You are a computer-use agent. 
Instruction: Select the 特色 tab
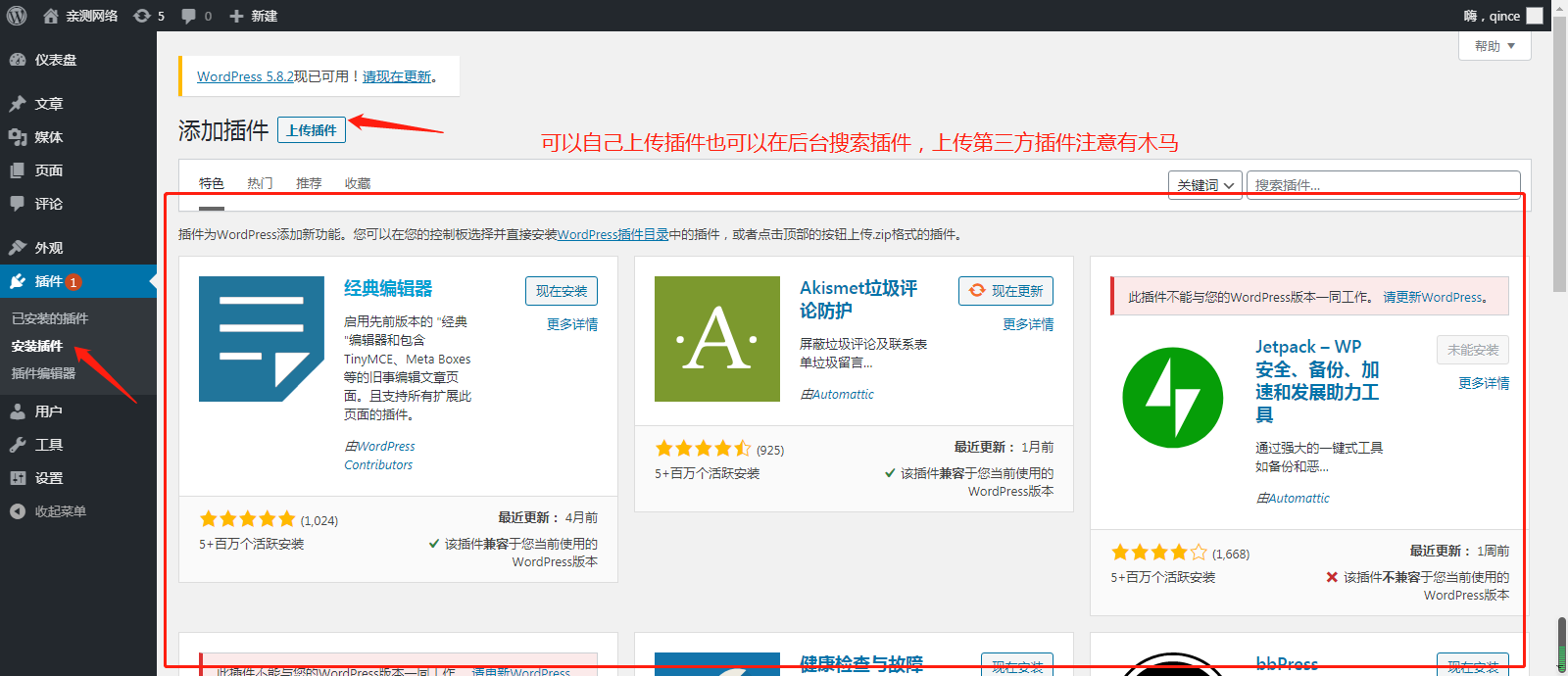click(x=212, y=183)
